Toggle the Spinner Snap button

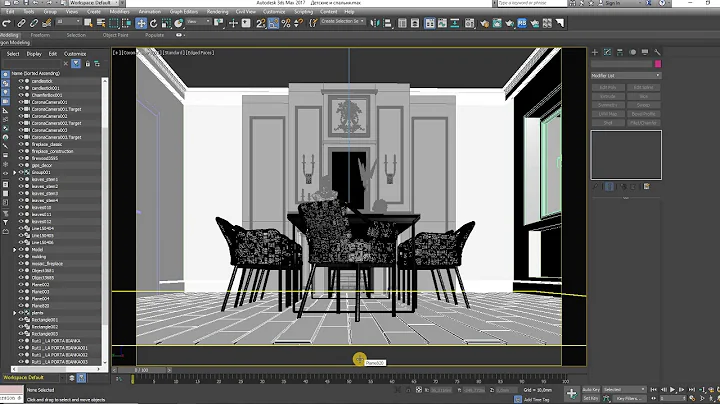click(x=298, y=23)
